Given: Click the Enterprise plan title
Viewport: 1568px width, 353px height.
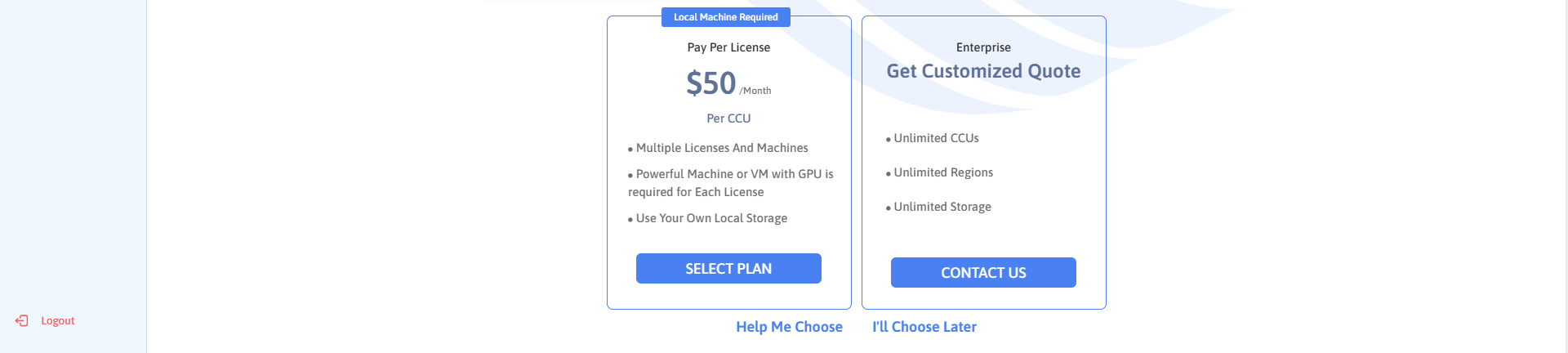Looking at the screenshot, I should click(x=983, y=47).
